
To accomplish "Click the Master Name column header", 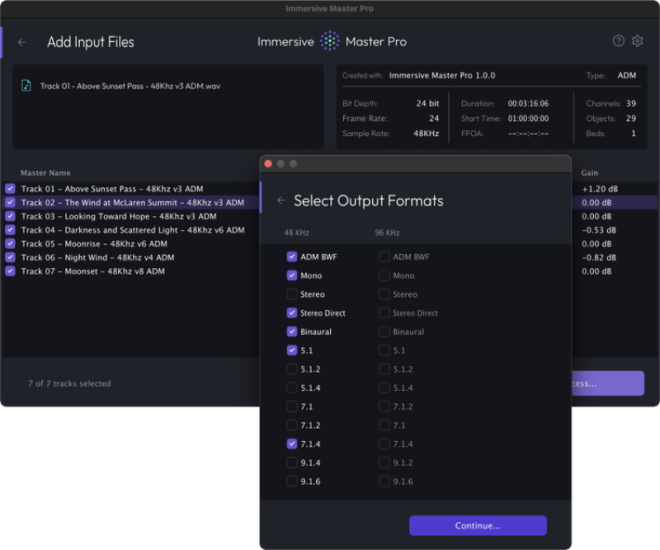I will point(46,173).
